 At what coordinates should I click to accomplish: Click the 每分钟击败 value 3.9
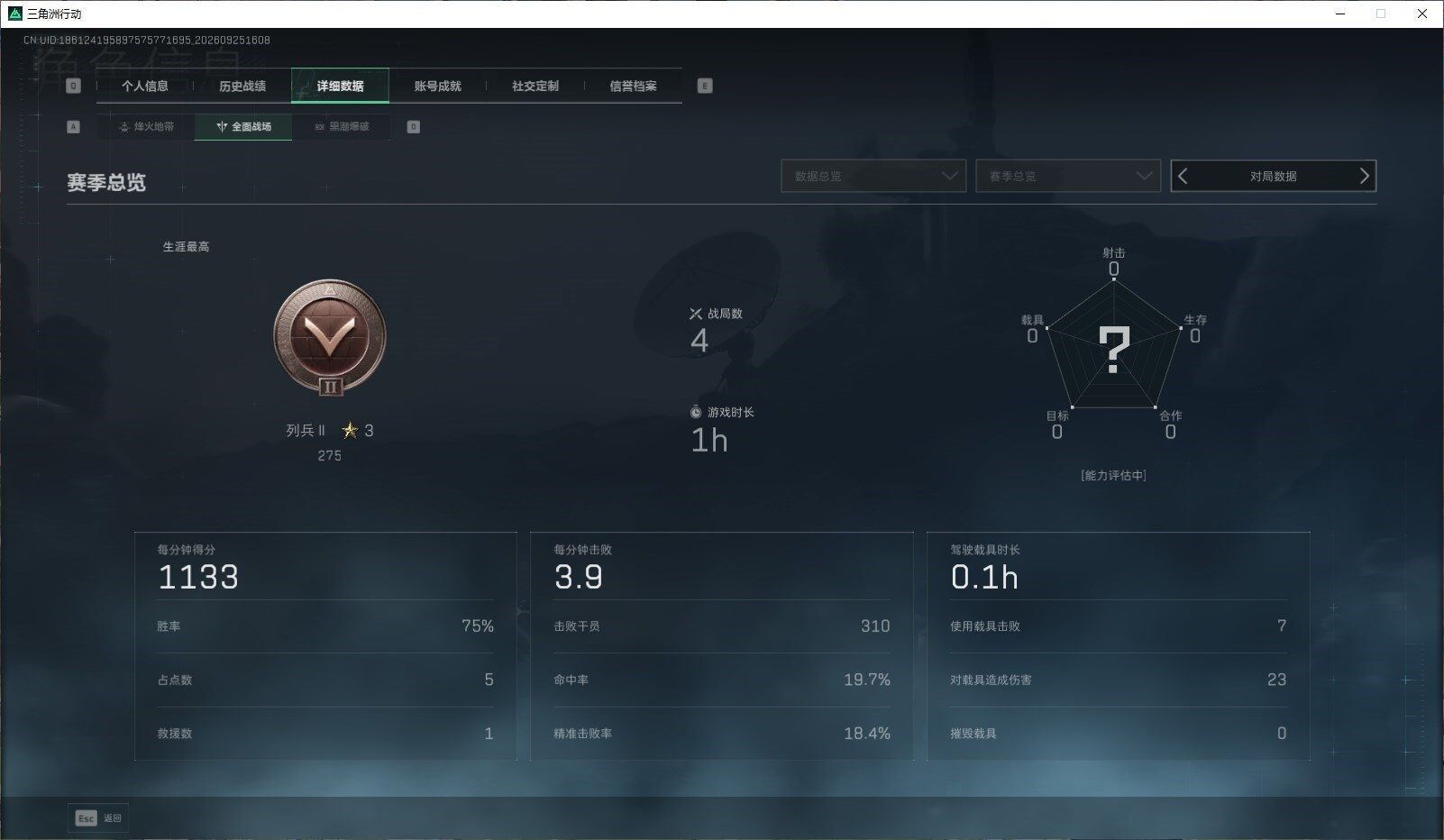[579, 577]
